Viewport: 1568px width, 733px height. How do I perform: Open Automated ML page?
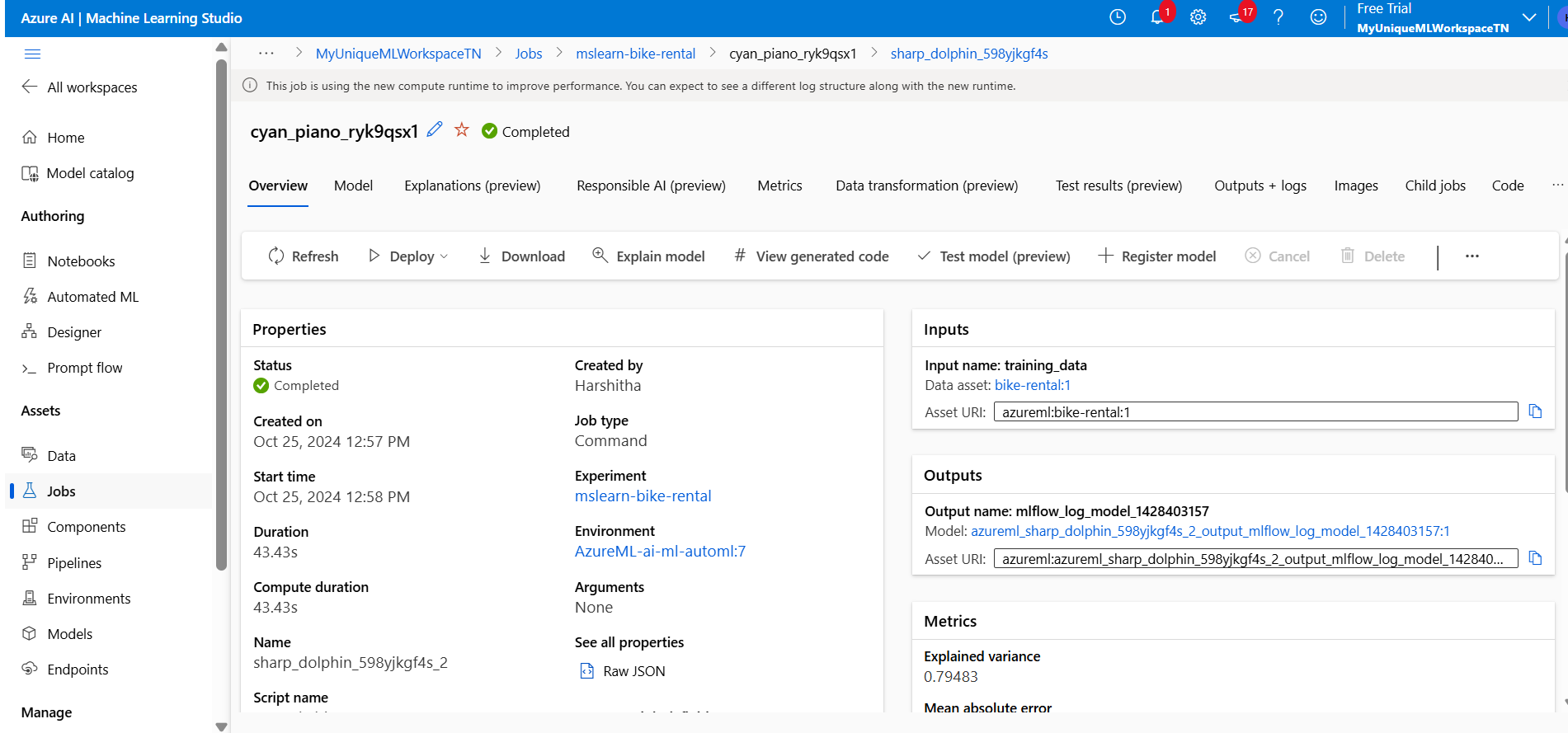click(x=81, y=297)
